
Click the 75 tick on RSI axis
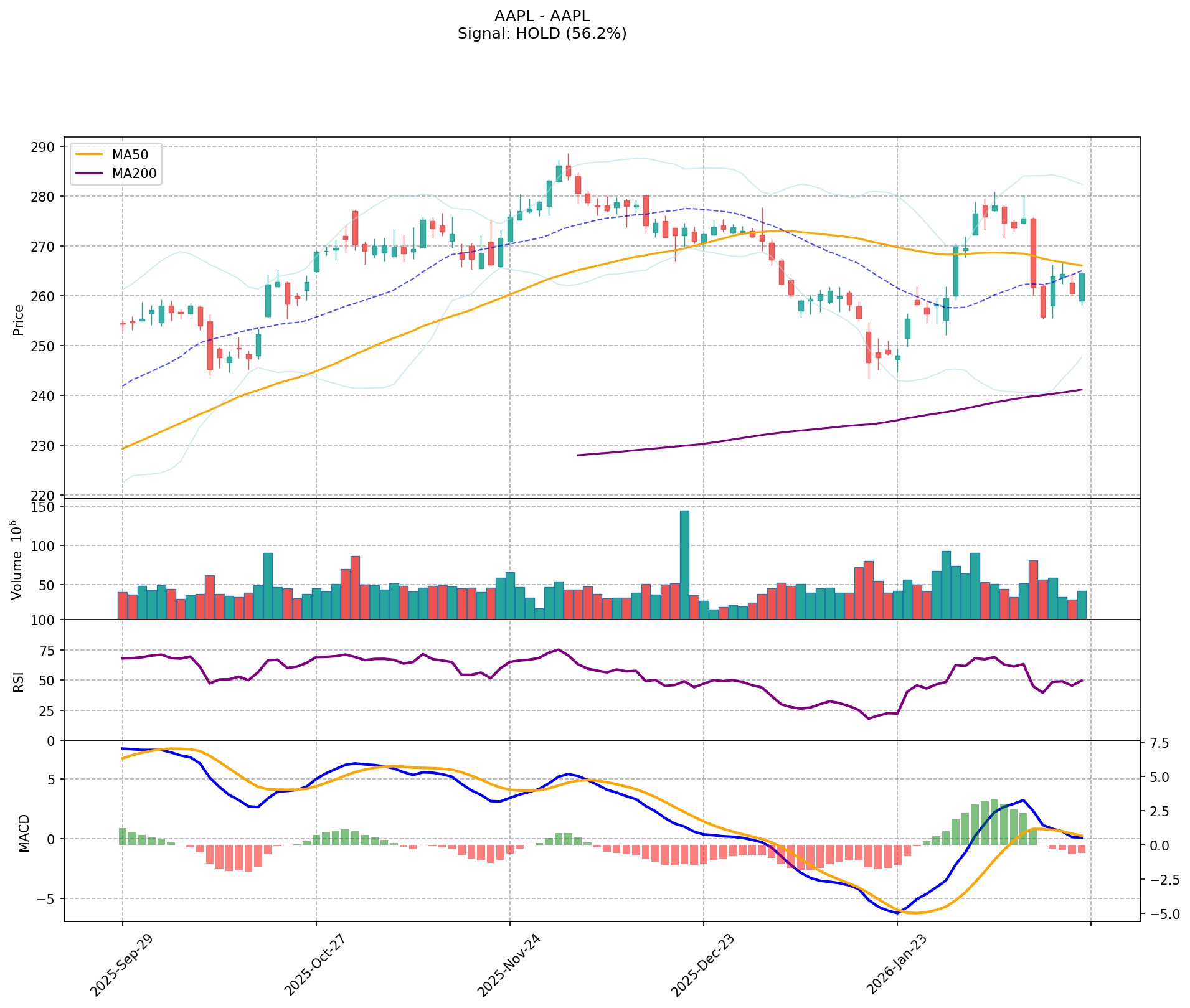tap(47, 651)
